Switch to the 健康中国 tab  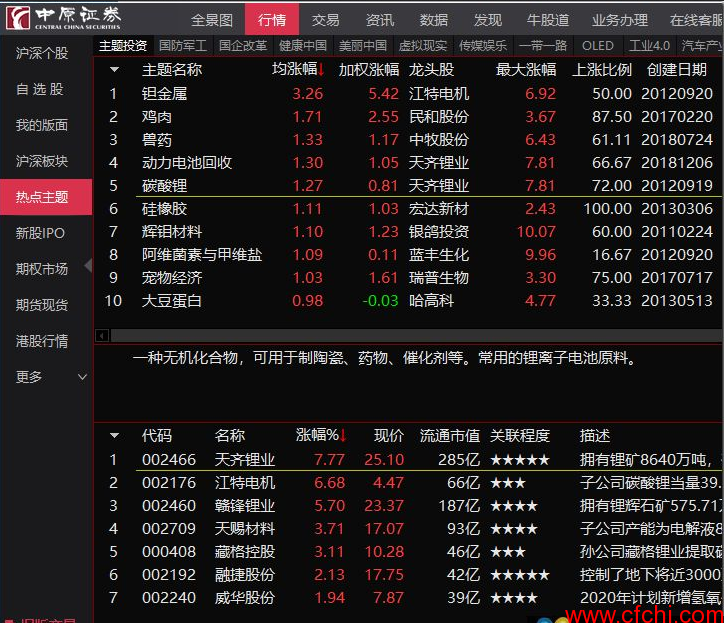tap(303, 46)
